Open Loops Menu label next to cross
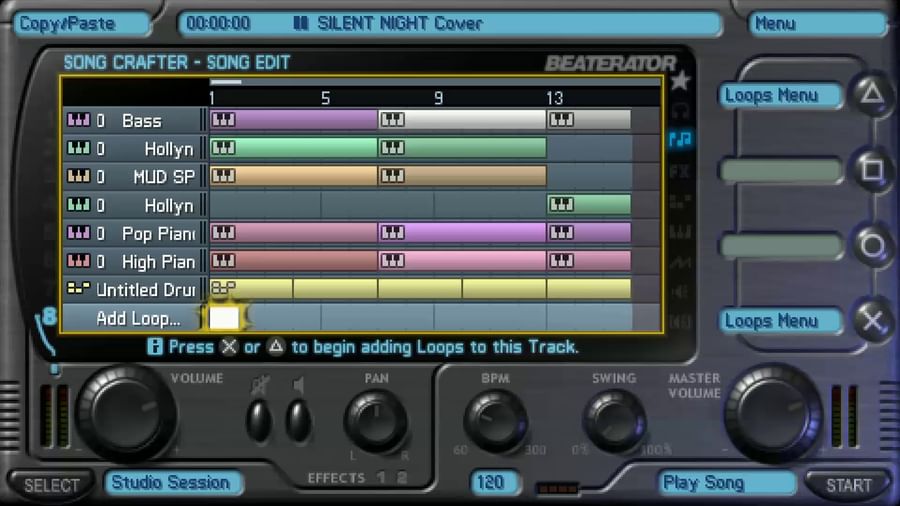 click(780, 321)
